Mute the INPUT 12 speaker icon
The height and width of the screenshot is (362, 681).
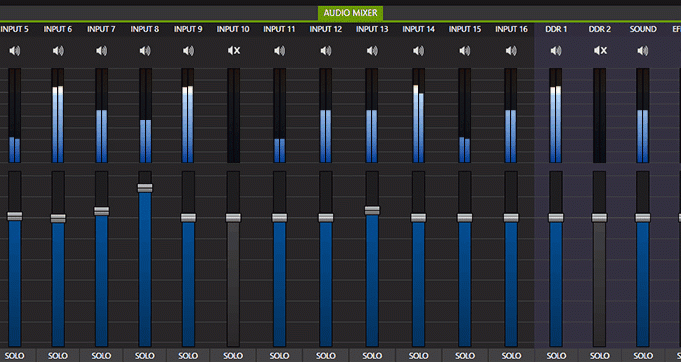(x=326, y=51)
